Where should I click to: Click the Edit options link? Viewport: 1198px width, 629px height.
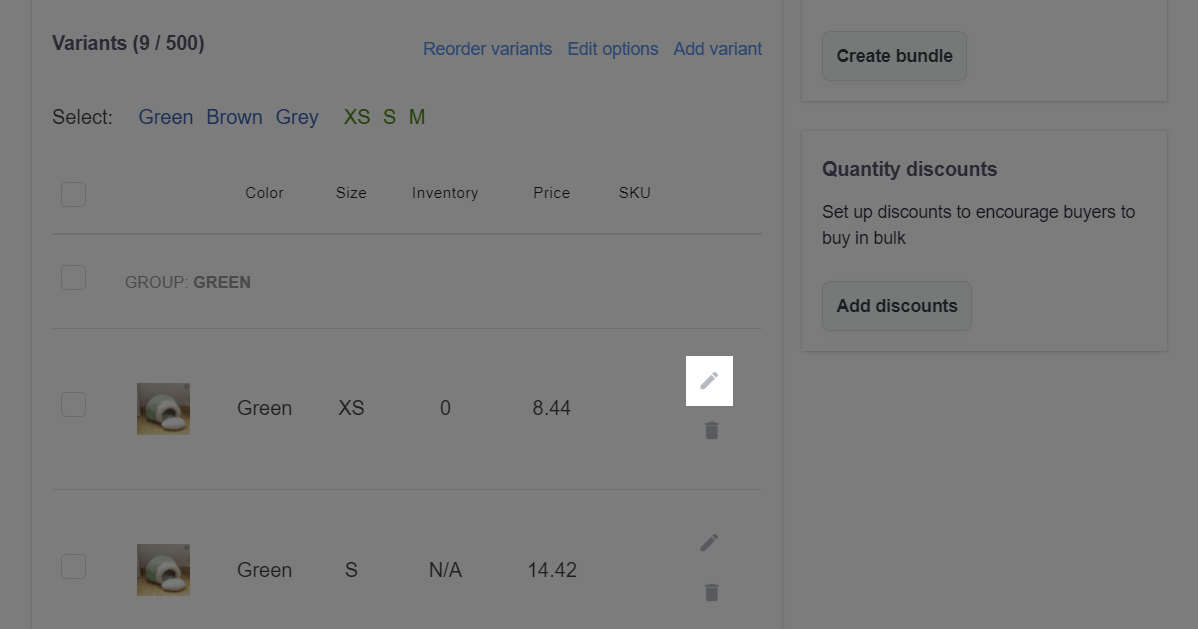(x=612, y=49)
